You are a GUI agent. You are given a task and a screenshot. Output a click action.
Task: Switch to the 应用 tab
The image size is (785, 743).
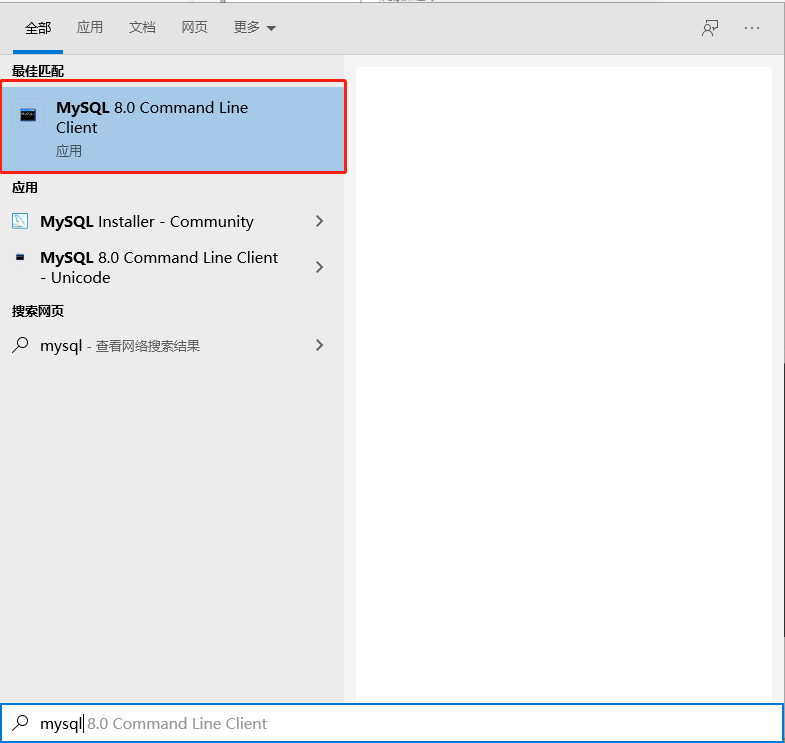[x=90, y=27]
